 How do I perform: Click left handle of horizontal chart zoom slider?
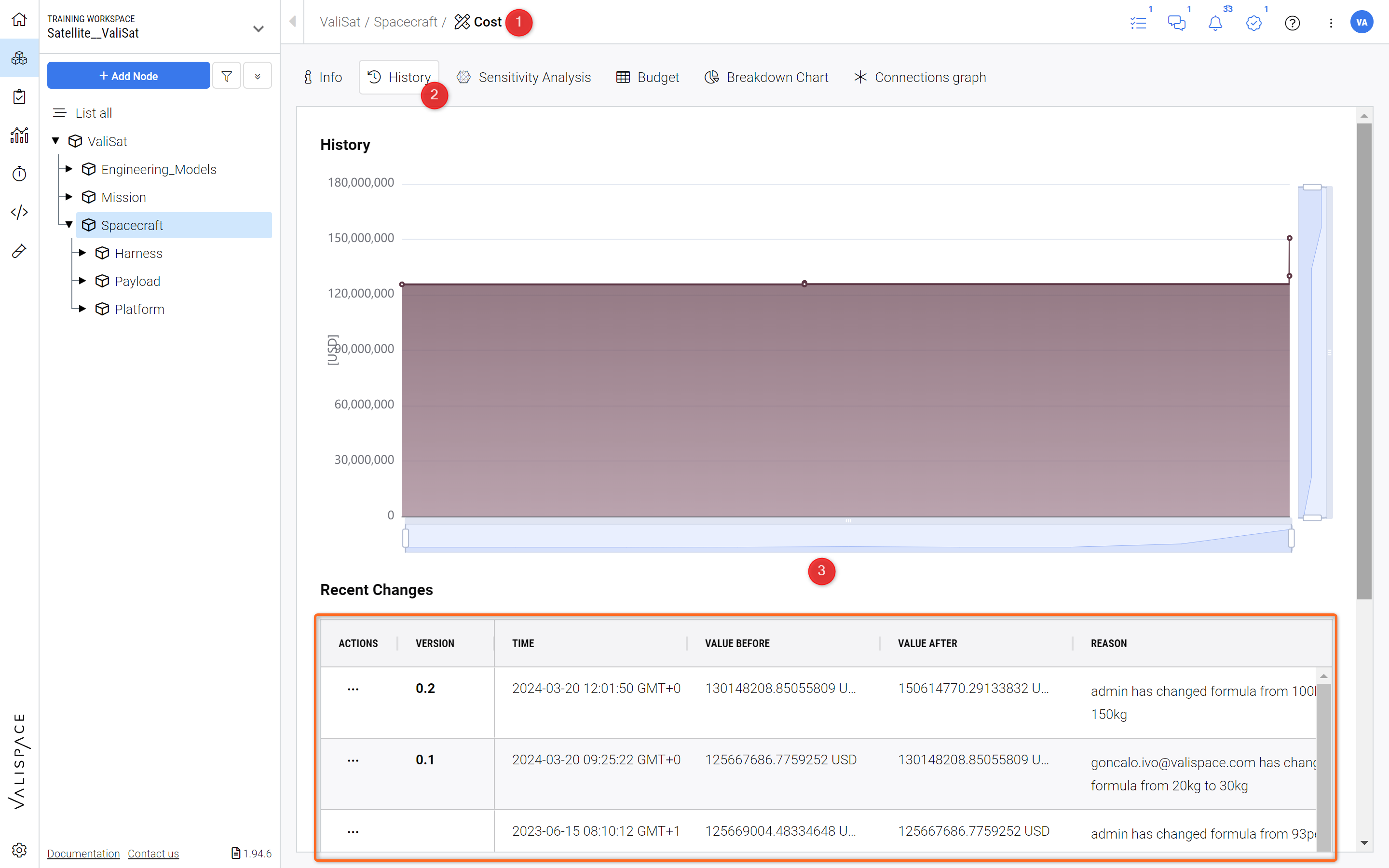pos(406,539)
